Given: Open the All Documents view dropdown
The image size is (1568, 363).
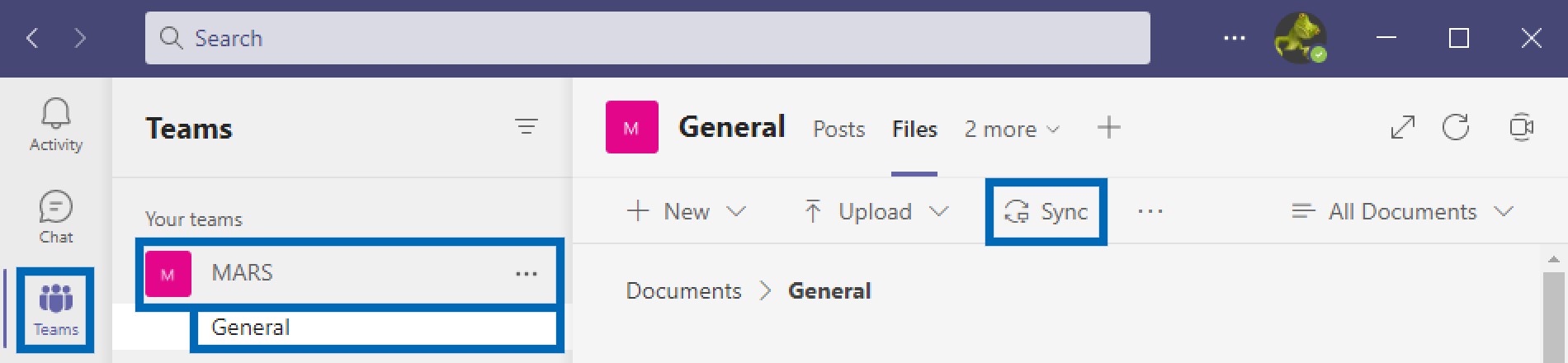Looking at the screenshot, I should (1403, 212).
